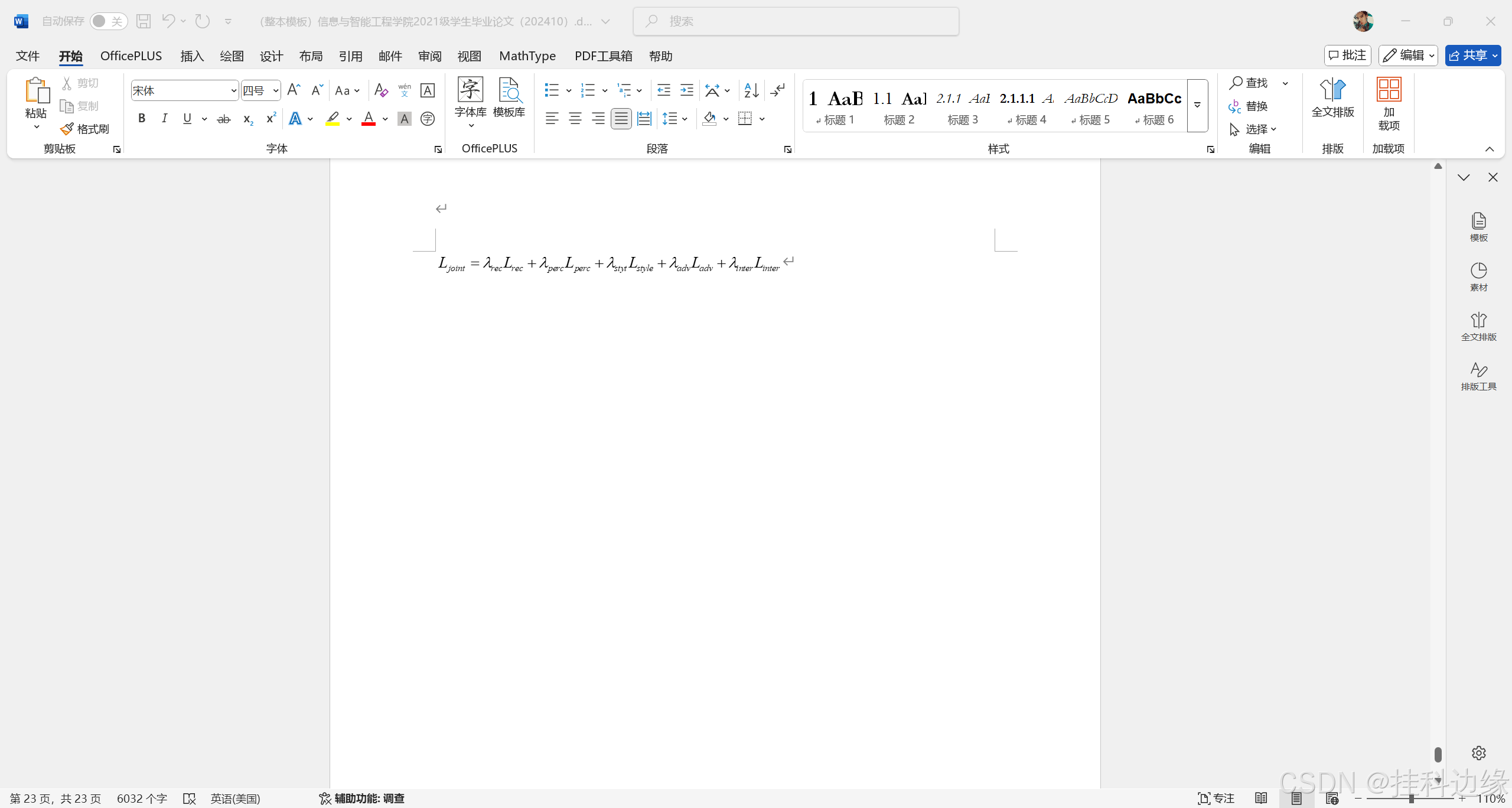Open the MathType tab
Viewport: 1512px width, 808px height.
[x=527, y=56]
